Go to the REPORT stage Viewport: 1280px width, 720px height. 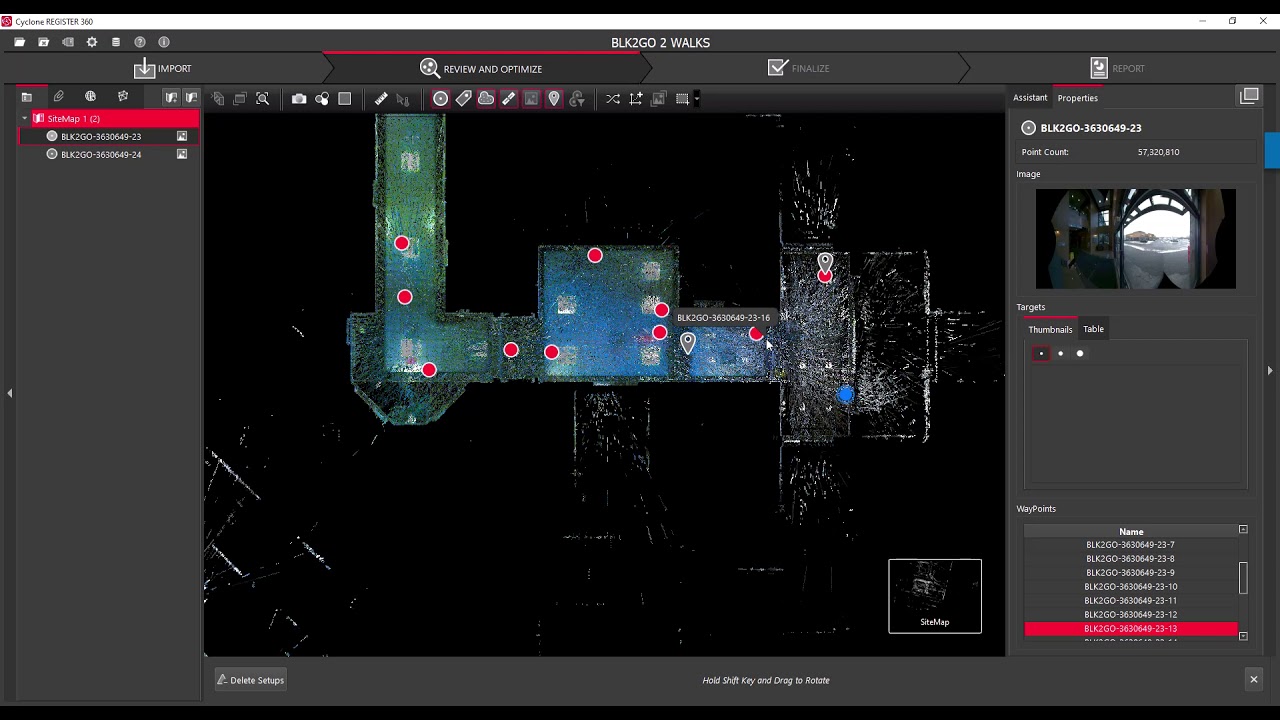pyautogui.click(x=1117, y=68)
